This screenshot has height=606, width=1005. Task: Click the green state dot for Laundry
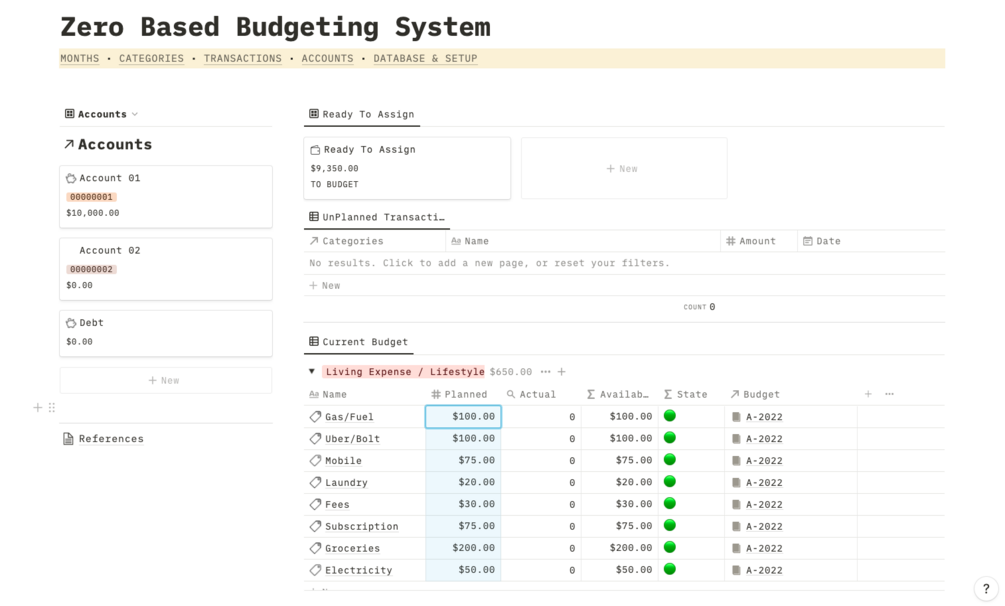[x=670, y=482]
